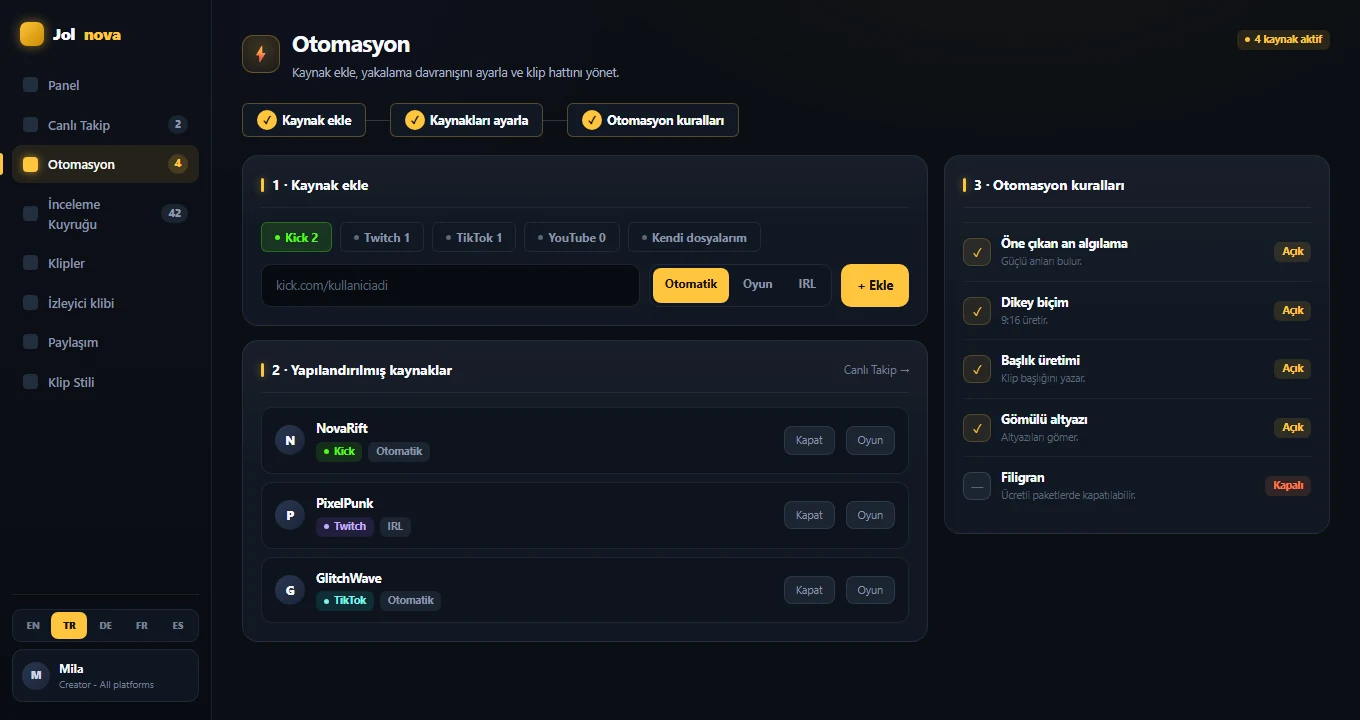The width and height of the screenshot is (1360, 720).
Task: Click the lightning bolt Otomasyon header icon
Action: (x=261, y=54)
